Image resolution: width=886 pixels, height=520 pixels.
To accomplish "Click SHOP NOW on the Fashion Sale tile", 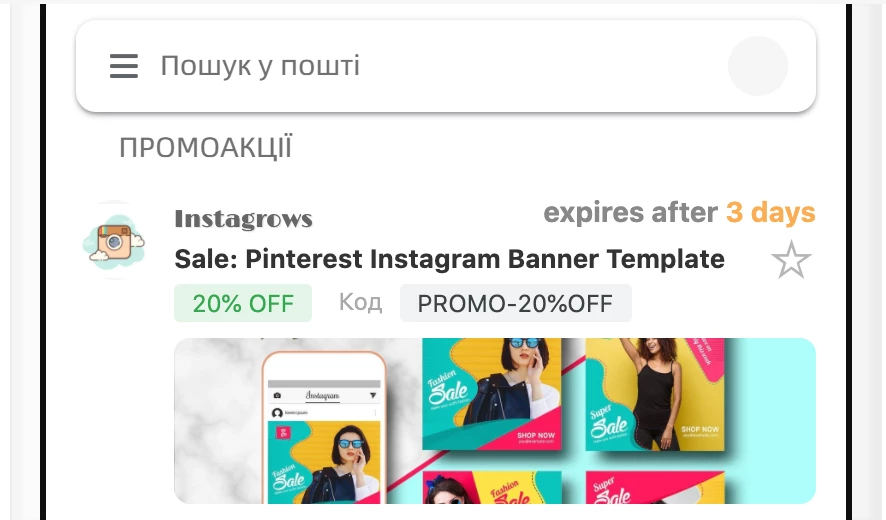I will click(x=536, y=435).
